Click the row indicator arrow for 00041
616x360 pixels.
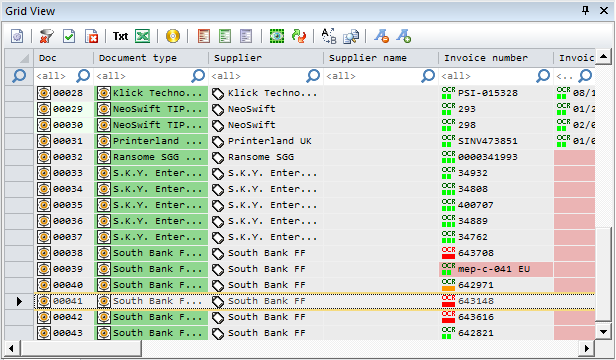tap(19, 301)
